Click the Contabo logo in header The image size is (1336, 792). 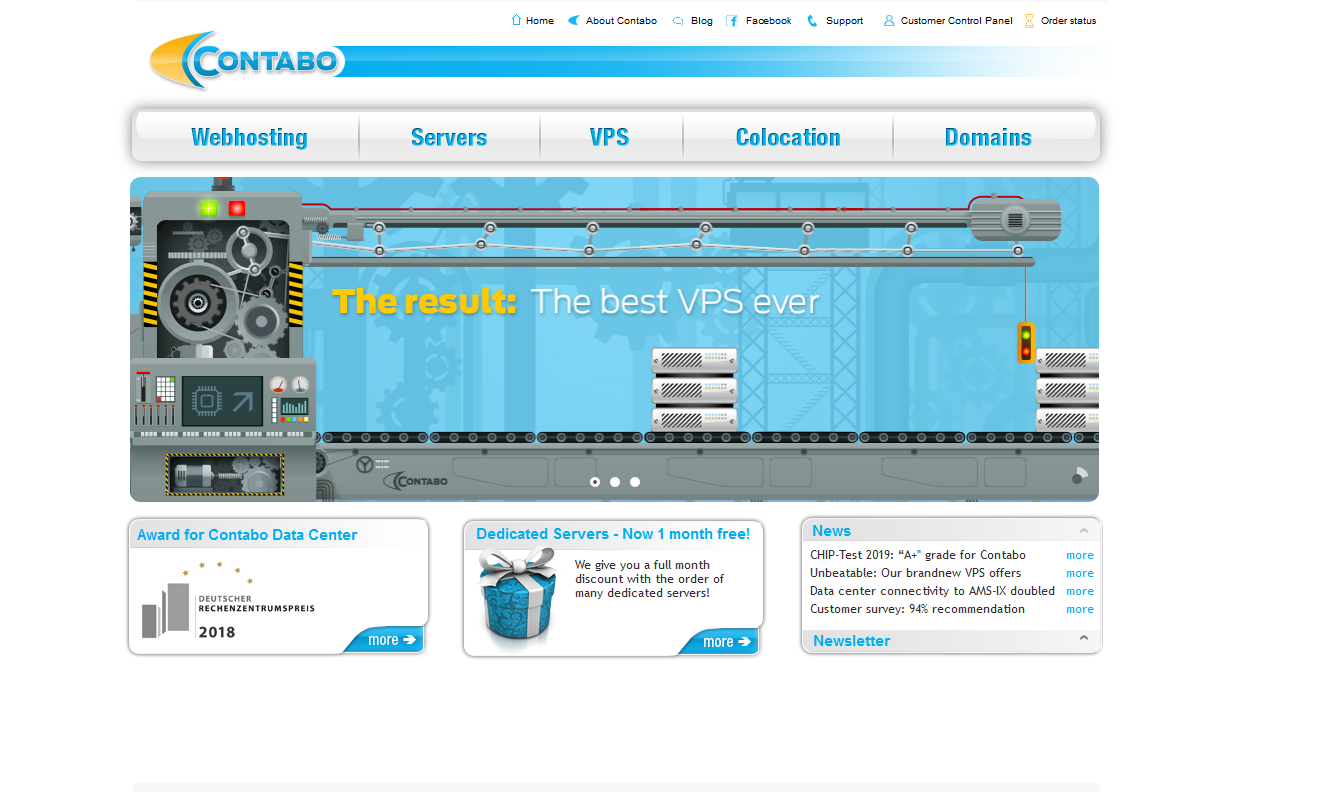[247, 60]
